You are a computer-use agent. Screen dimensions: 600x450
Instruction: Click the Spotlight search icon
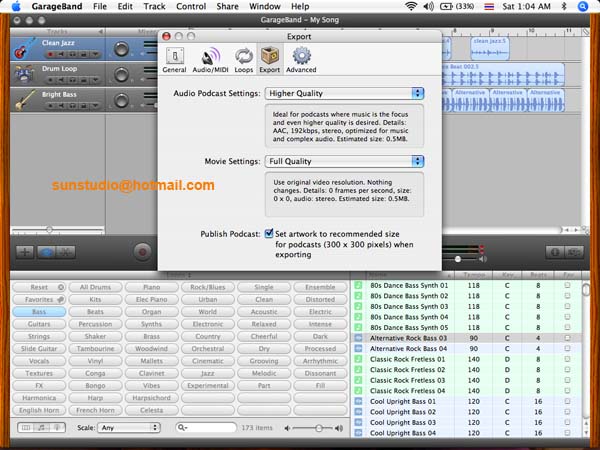pyautogui.click(x=583, y=7)
